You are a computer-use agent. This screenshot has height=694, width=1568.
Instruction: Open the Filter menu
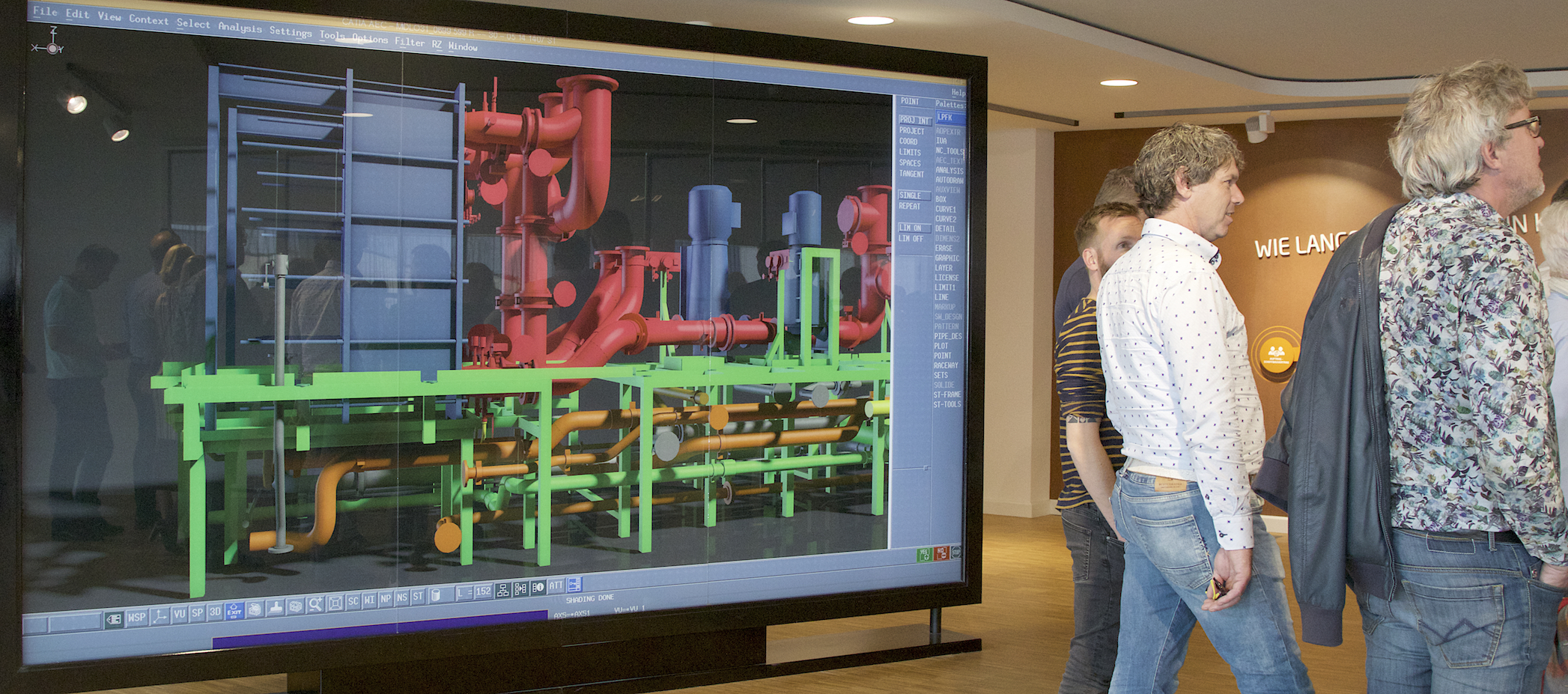pos(410,43)
